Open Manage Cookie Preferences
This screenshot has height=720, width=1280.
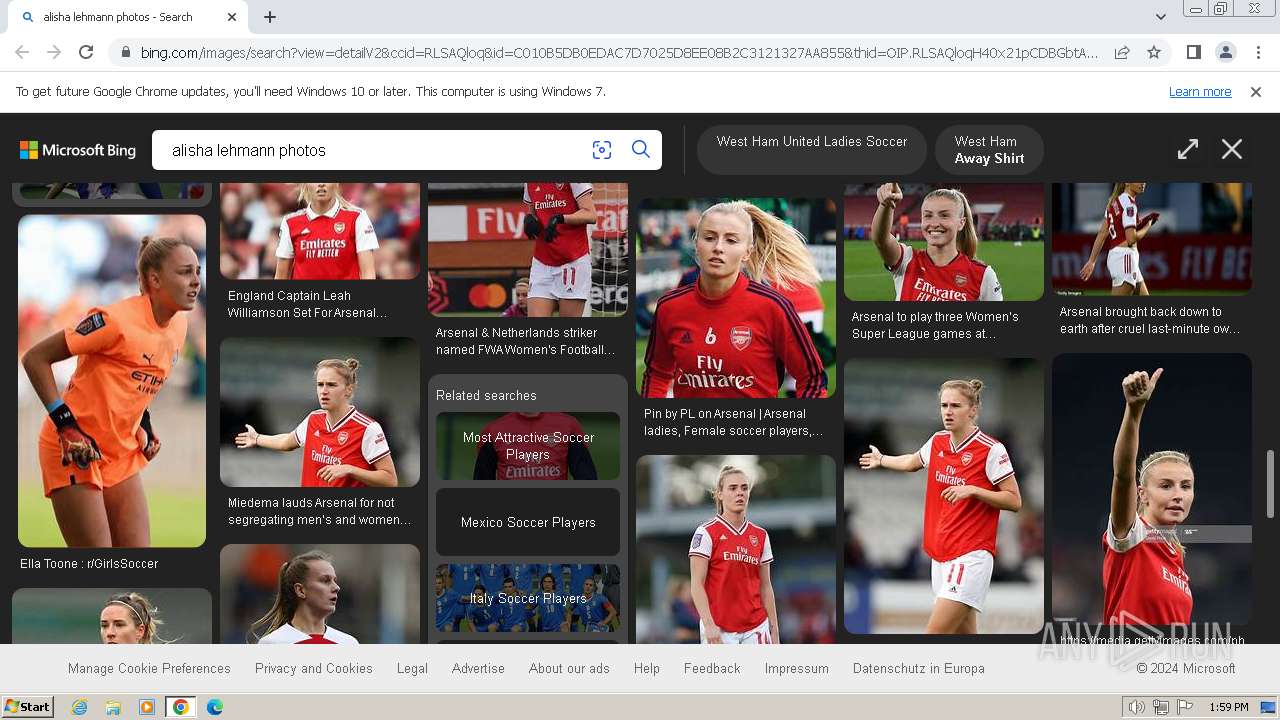149,668
